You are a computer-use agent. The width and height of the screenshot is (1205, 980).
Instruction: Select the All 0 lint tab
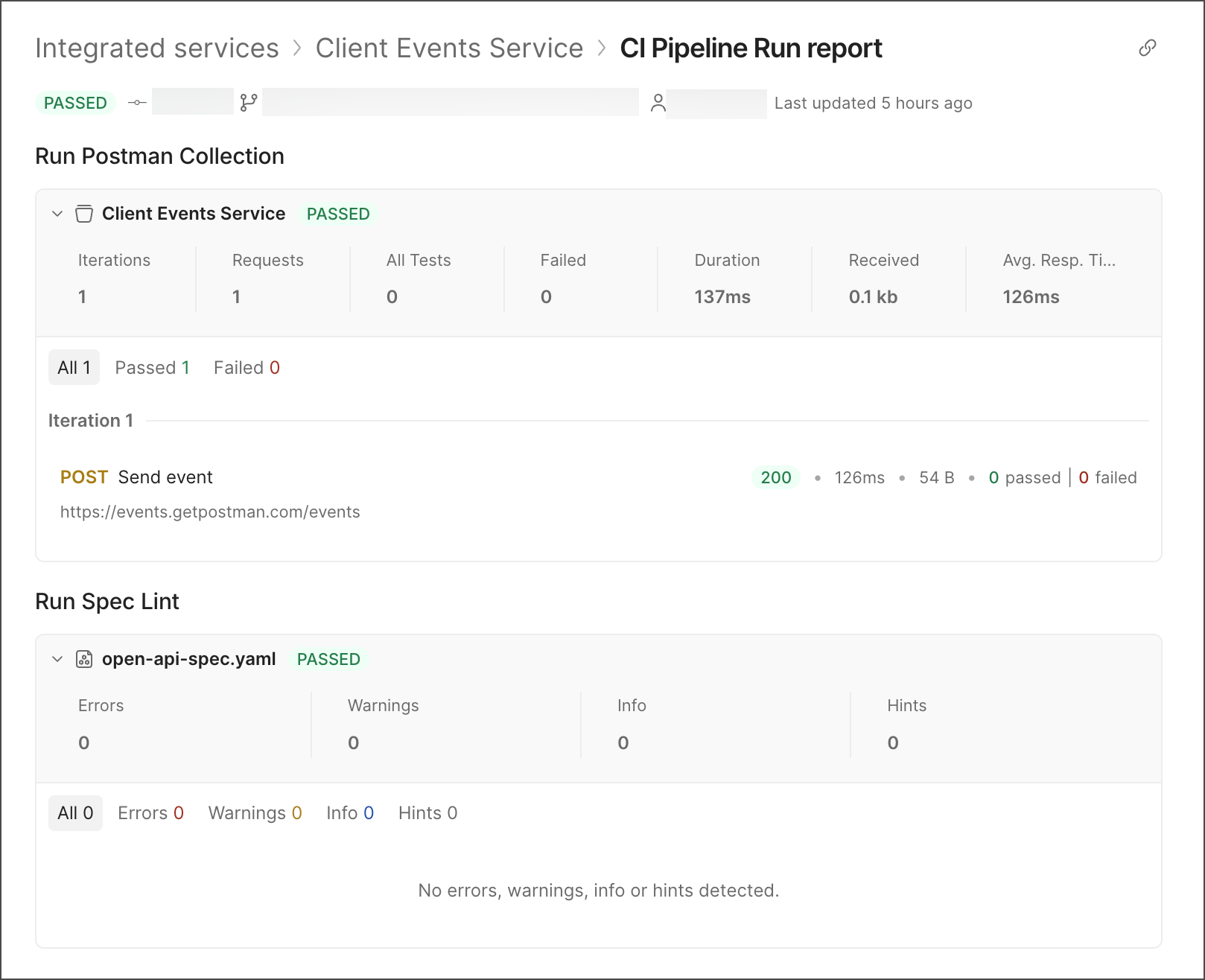[x=75, y=812]
